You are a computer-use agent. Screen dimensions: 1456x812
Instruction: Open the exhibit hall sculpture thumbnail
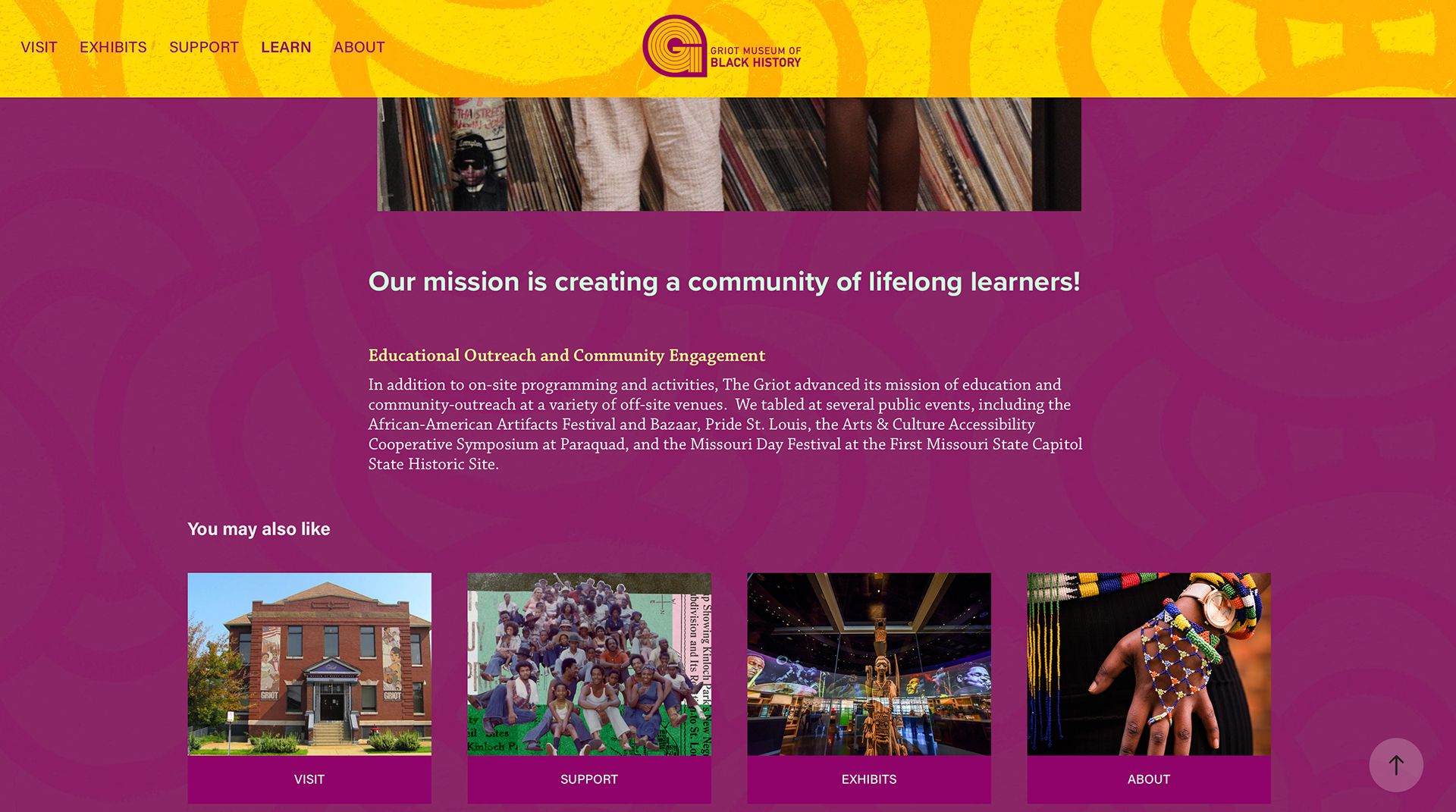point(869,664)
